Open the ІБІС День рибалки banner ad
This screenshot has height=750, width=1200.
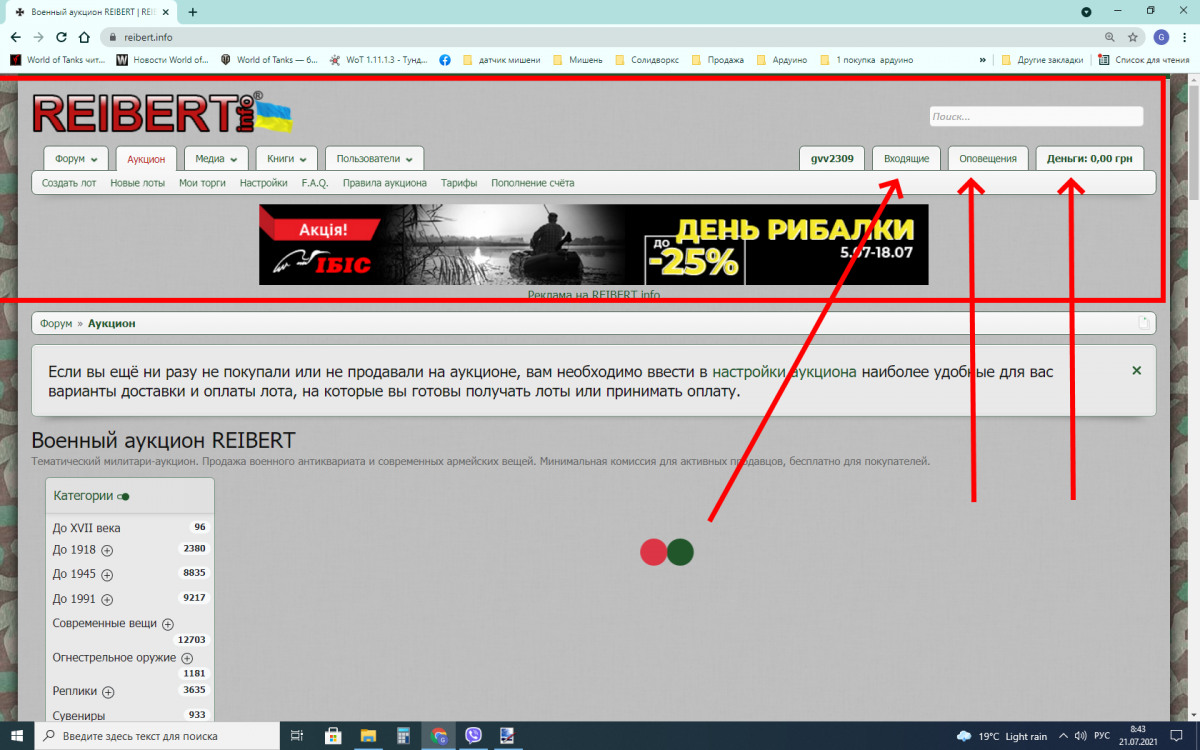[x=594, y=245]
